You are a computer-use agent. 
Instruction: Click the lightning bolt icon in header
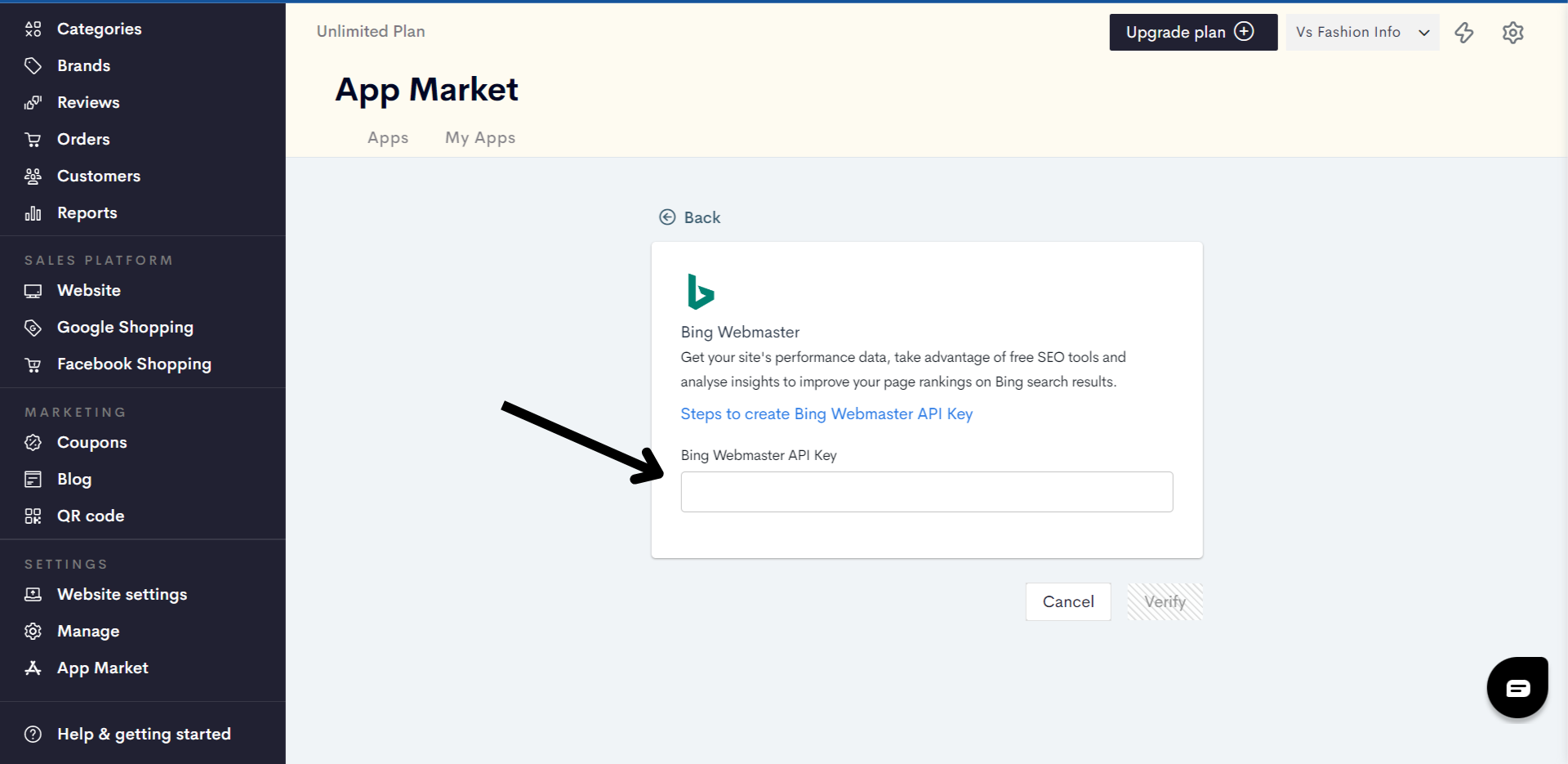tap(1464, 33)
